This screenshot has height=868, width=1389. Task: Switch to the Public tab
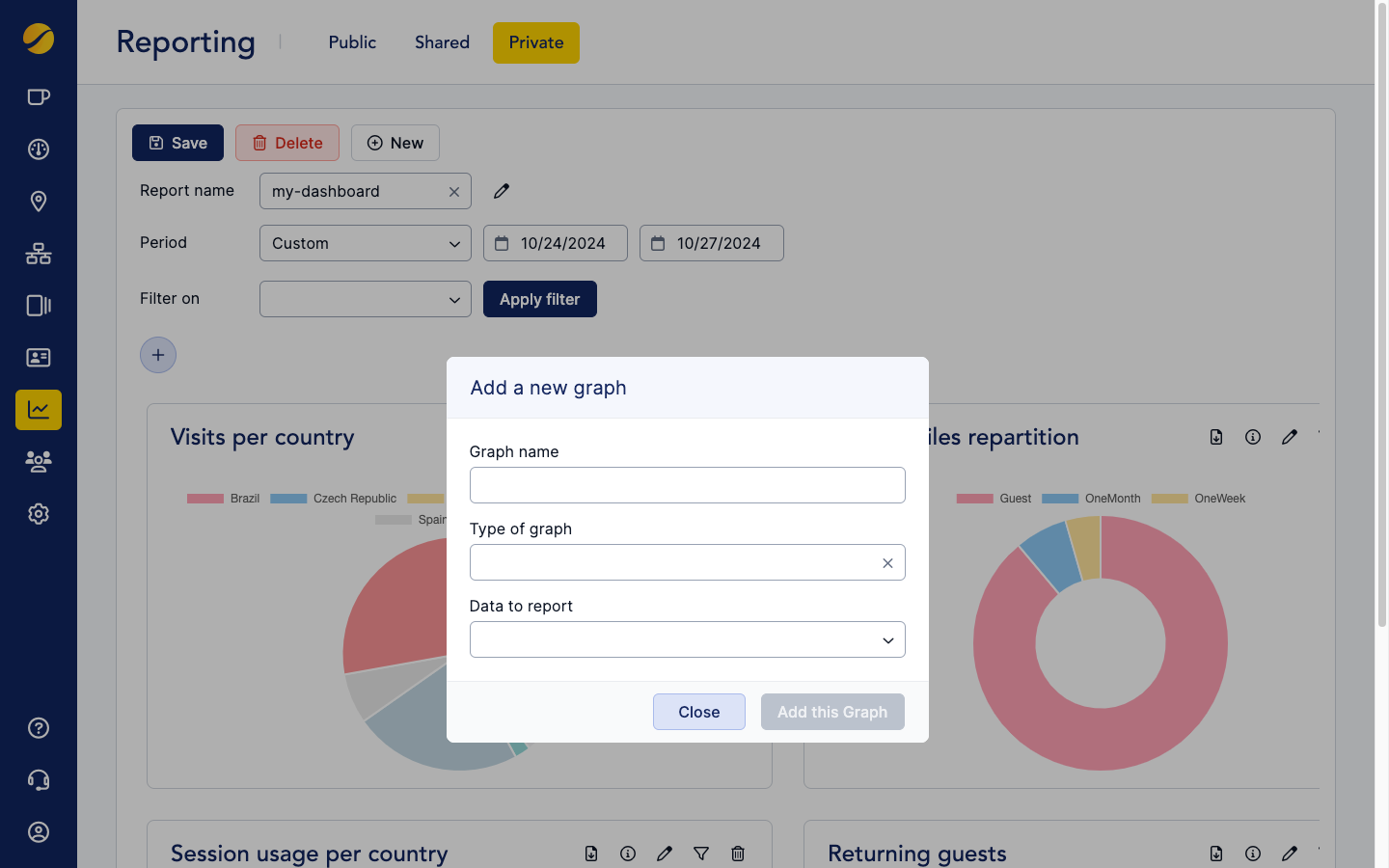352,42
